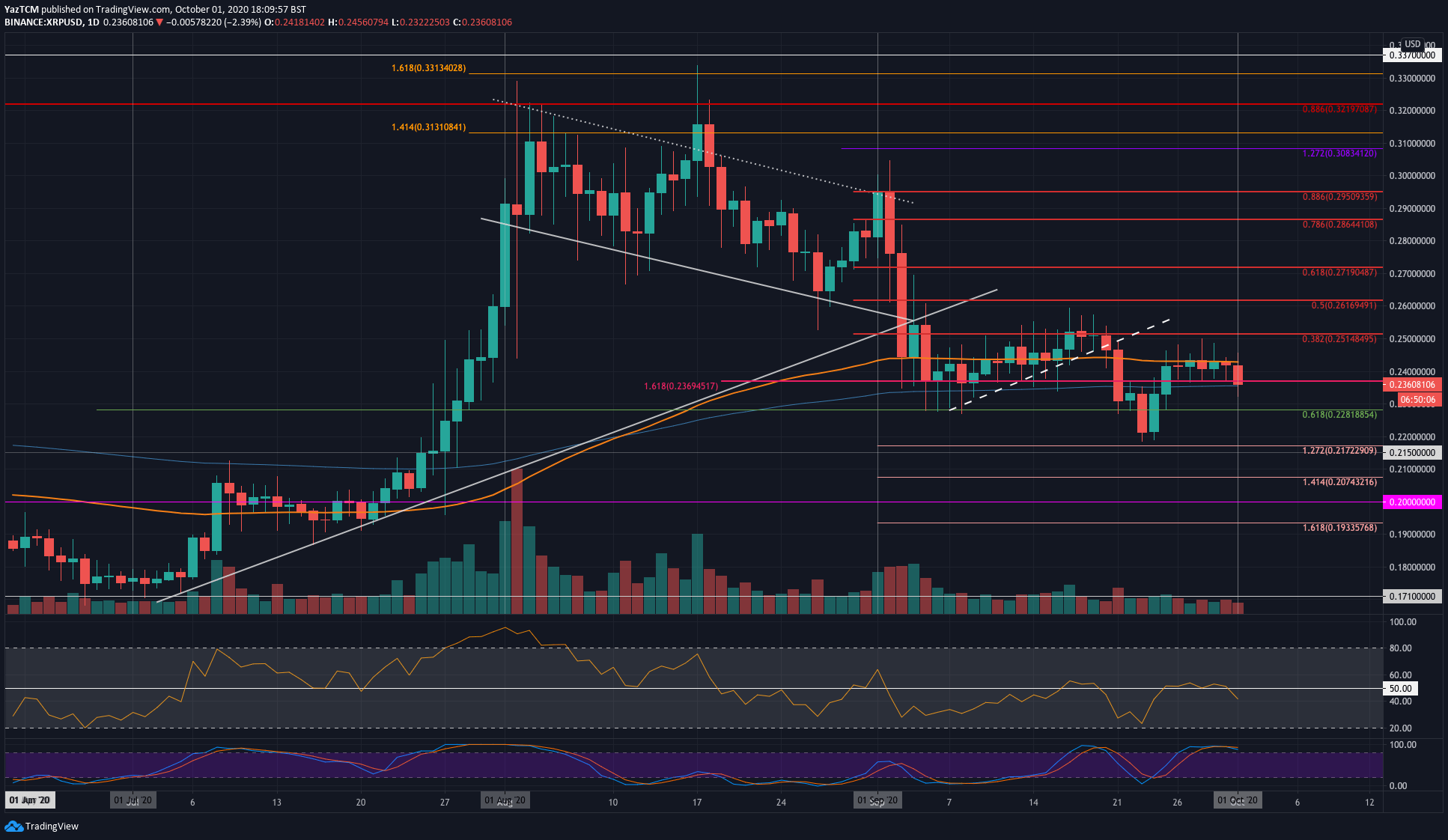Click the 0.00 stochastic axis label

pyautogui.click(x=1398, y=786)
